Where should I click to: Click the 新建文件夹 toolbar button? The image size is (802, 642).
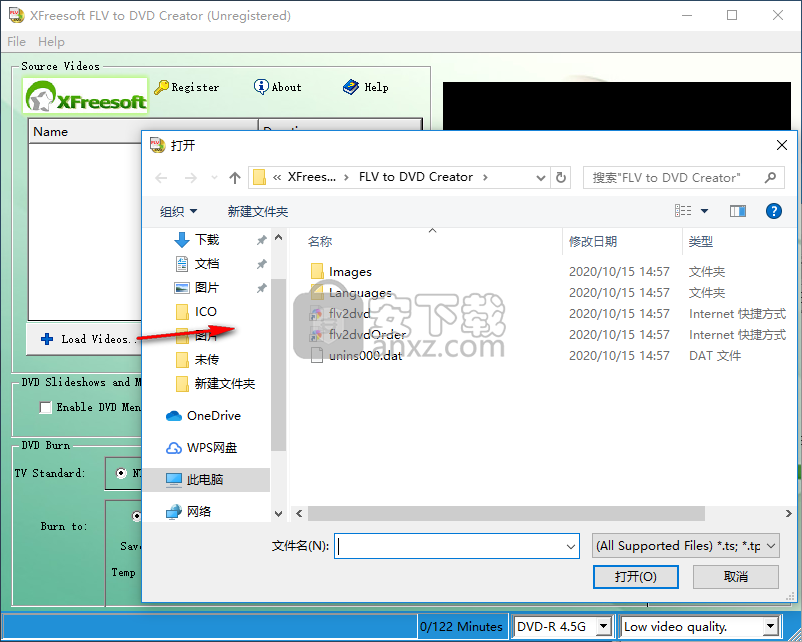coord(258,211)
